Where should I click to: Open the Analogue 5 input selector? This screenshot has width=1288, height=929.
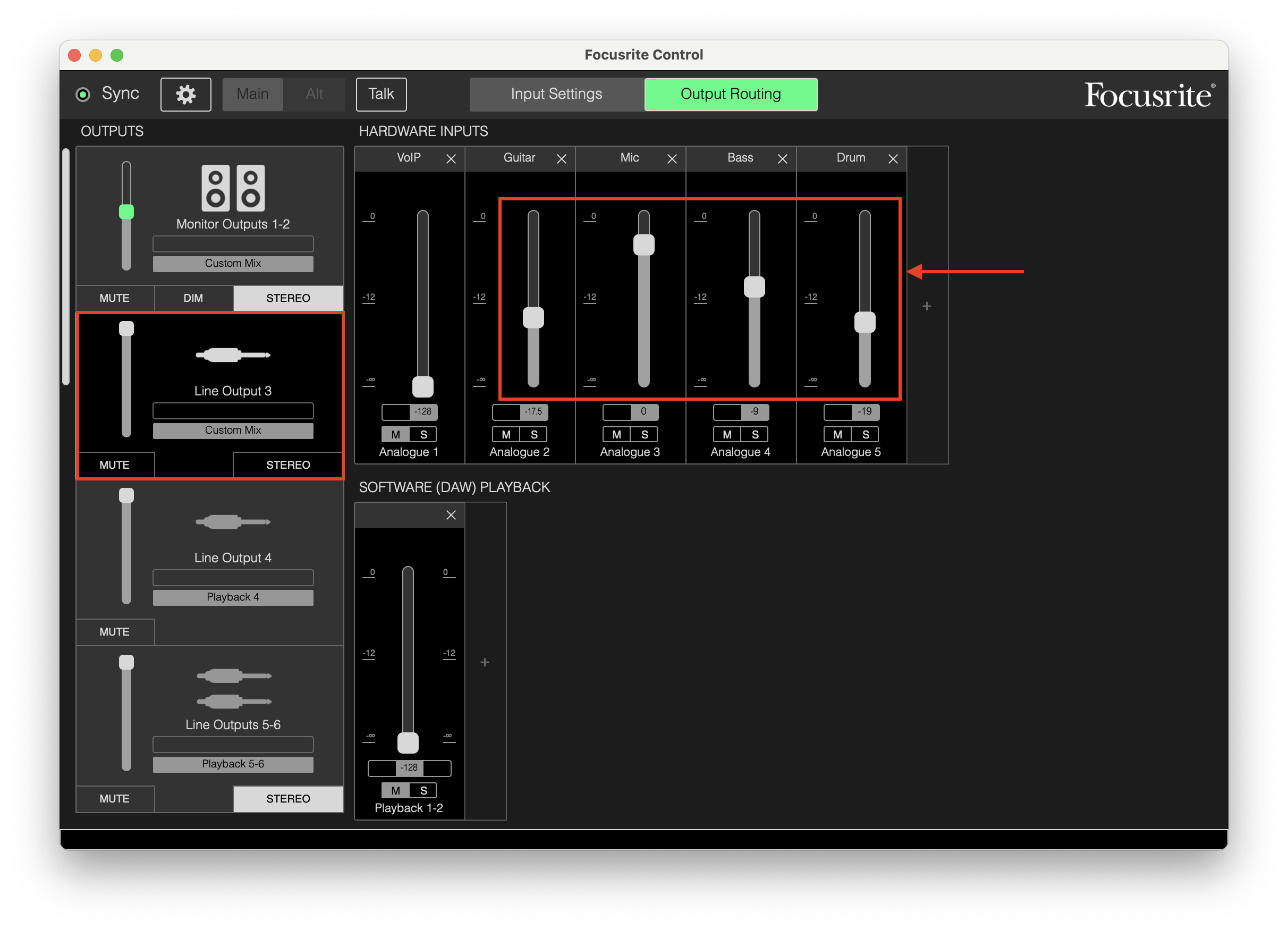851,453
